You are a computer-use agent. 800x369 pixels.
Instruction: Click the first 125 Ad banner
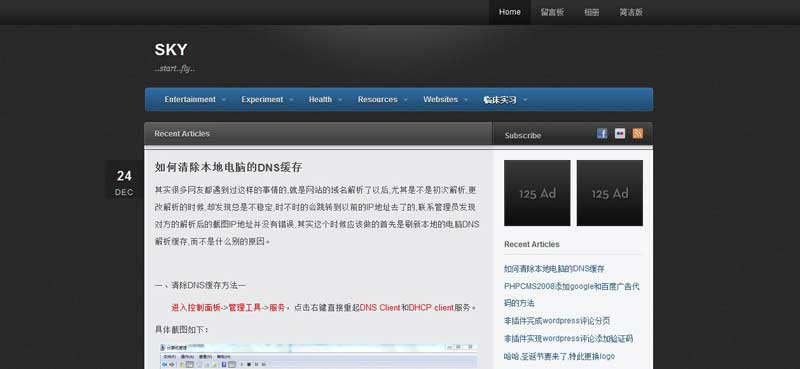pyautogui.click(x=537, y=193)
